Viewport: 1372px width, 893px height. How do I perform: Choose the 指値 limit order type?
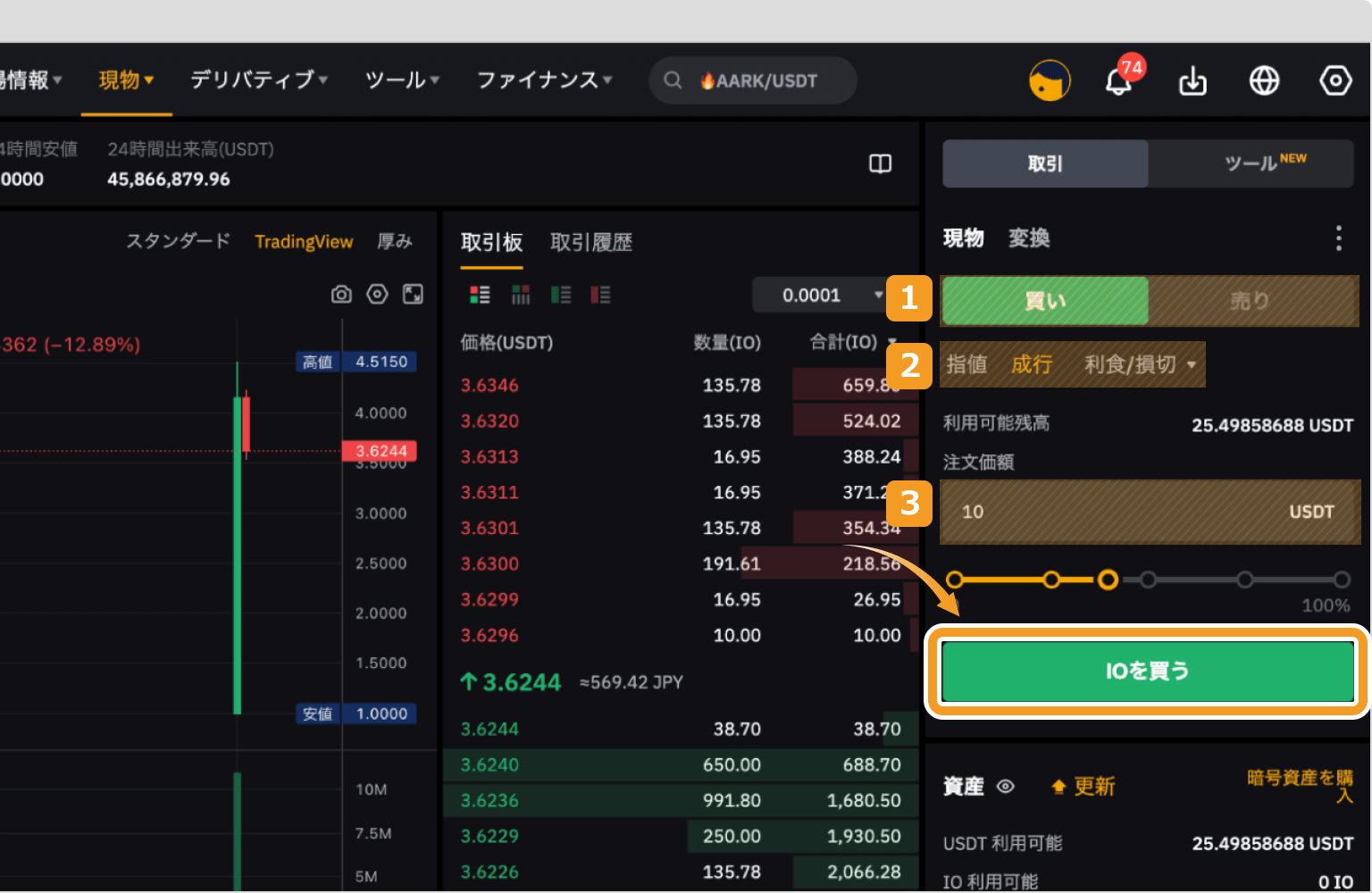click(966, 364)
